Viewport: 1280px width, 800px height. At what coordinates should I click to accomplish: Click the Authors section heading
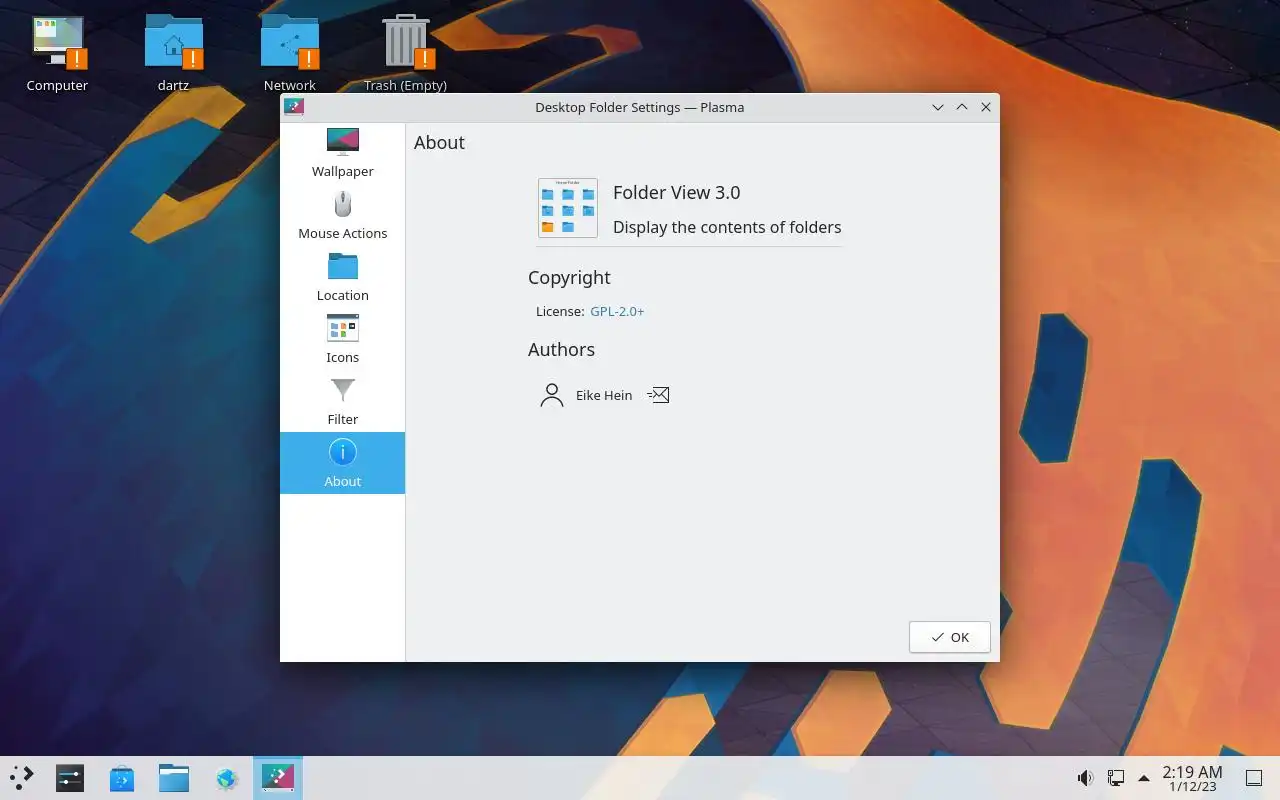[561, 349]
